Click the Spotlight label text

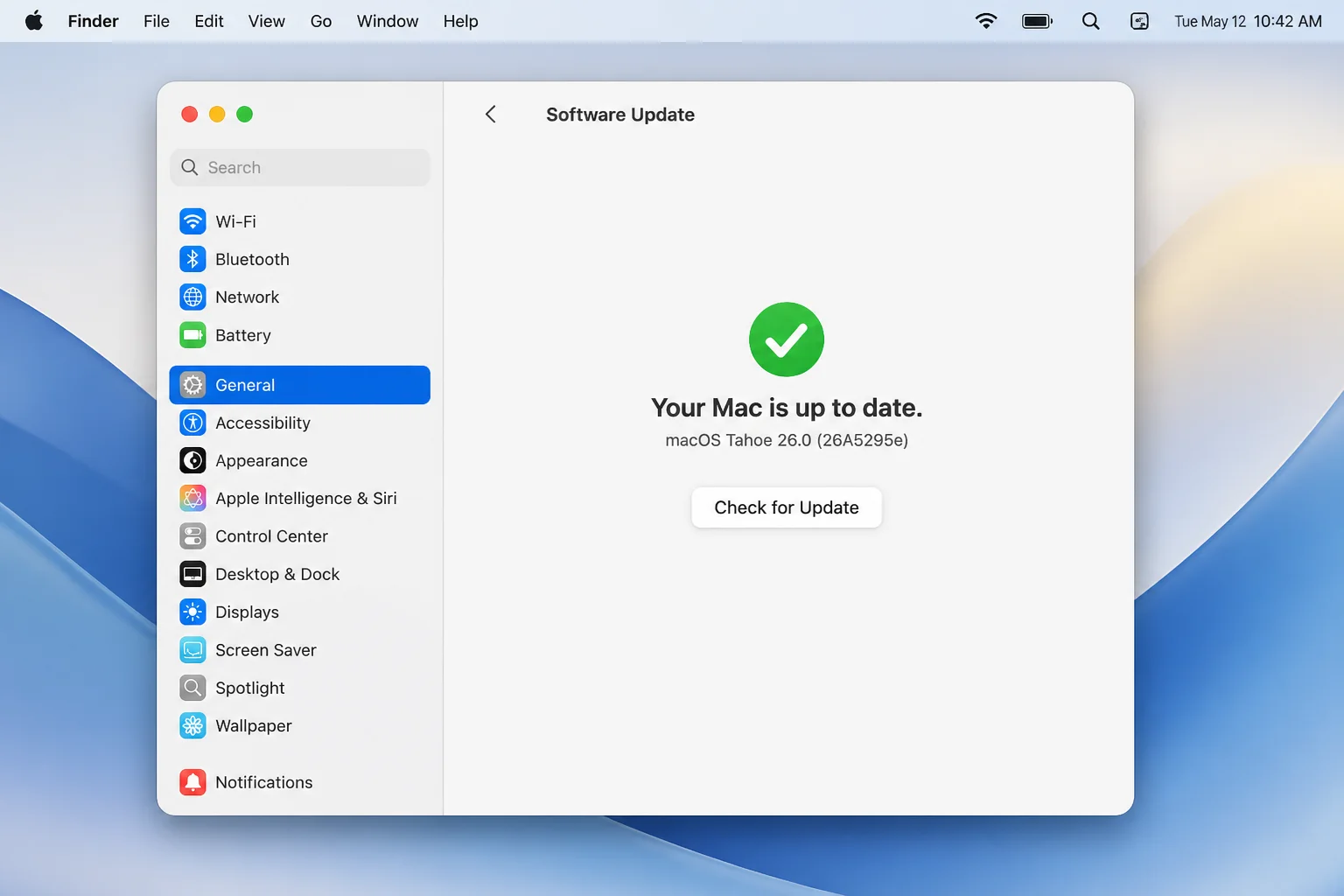tap(250, 688)
